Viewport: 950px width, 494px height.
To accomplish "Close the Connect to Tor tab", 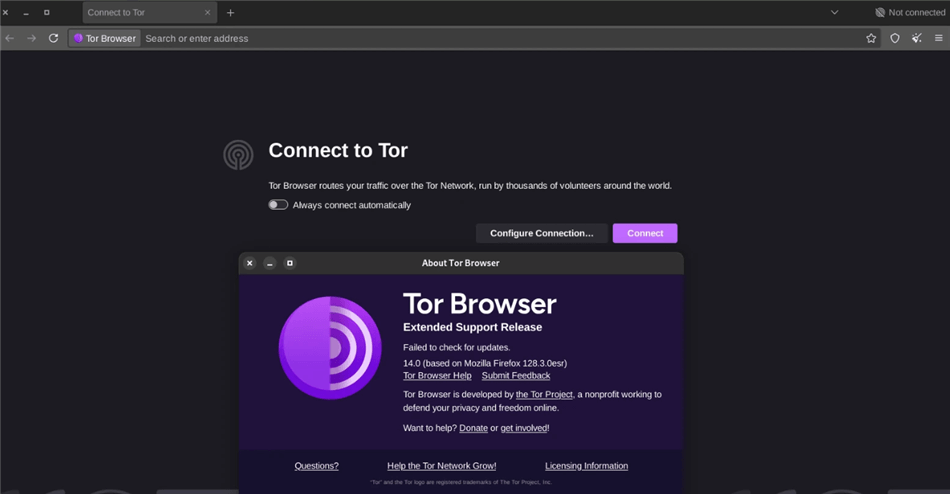I will point(208,13).
